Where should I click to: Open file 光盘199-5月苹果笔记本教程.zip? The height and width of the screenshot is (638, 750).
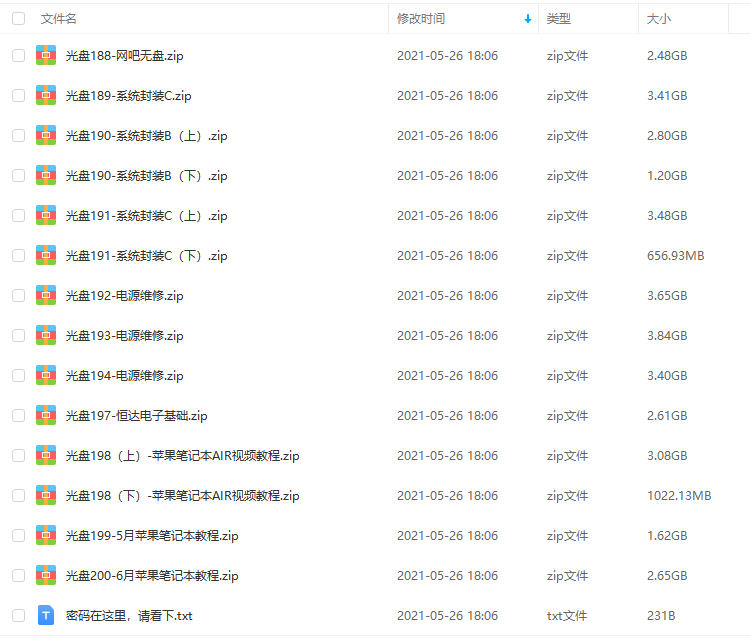152,536
